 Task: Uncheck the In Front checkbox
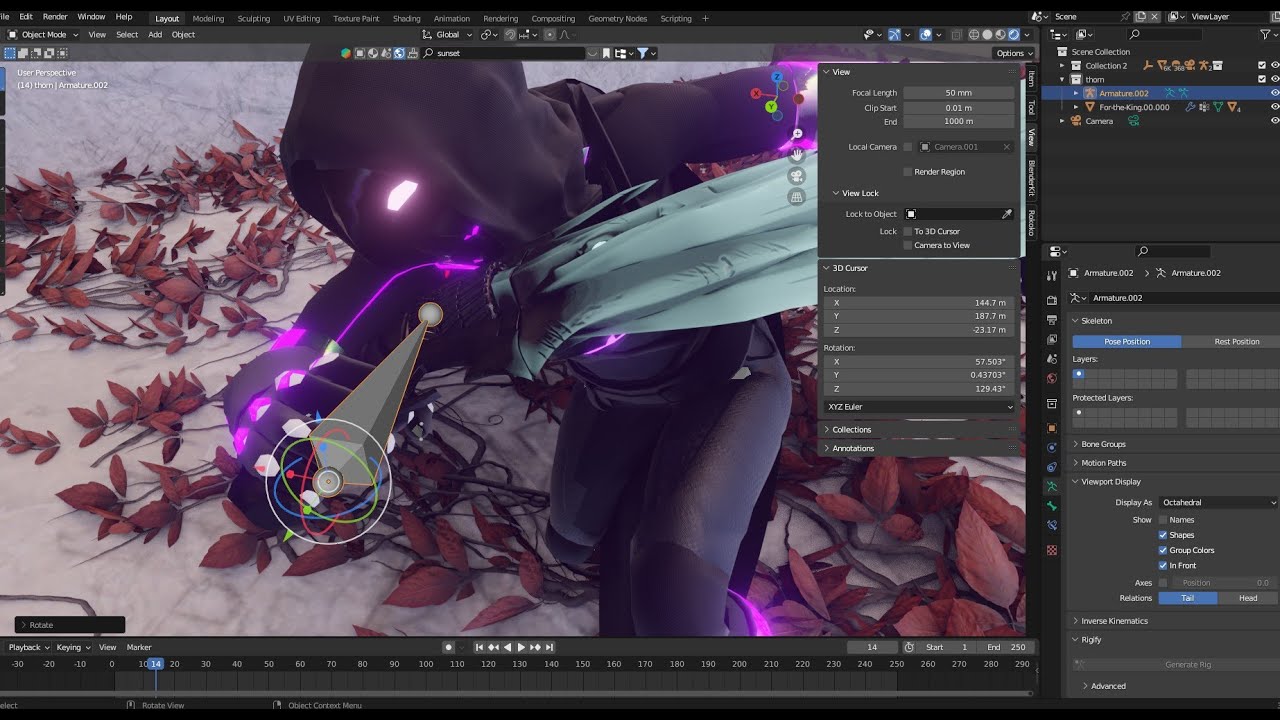coord(1163,565)
